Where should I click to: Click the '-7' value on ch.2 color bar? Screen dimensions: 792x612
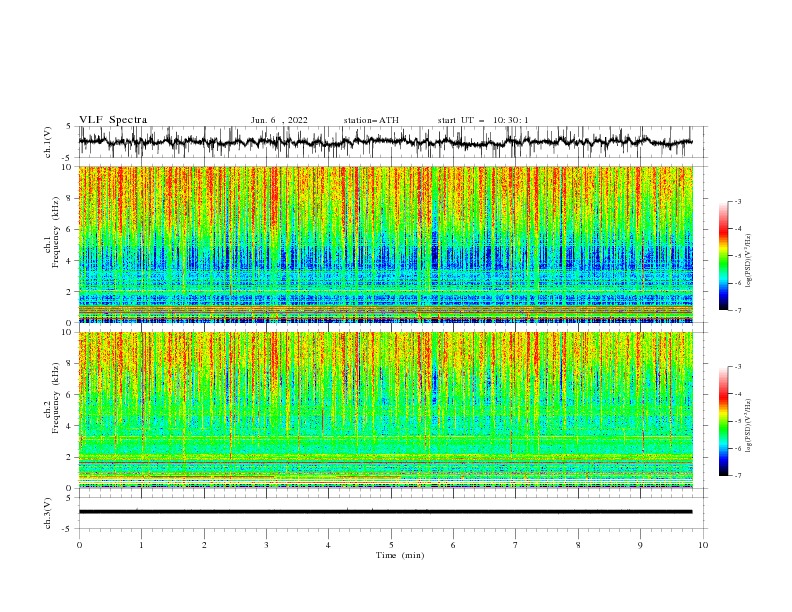point(737,476)
